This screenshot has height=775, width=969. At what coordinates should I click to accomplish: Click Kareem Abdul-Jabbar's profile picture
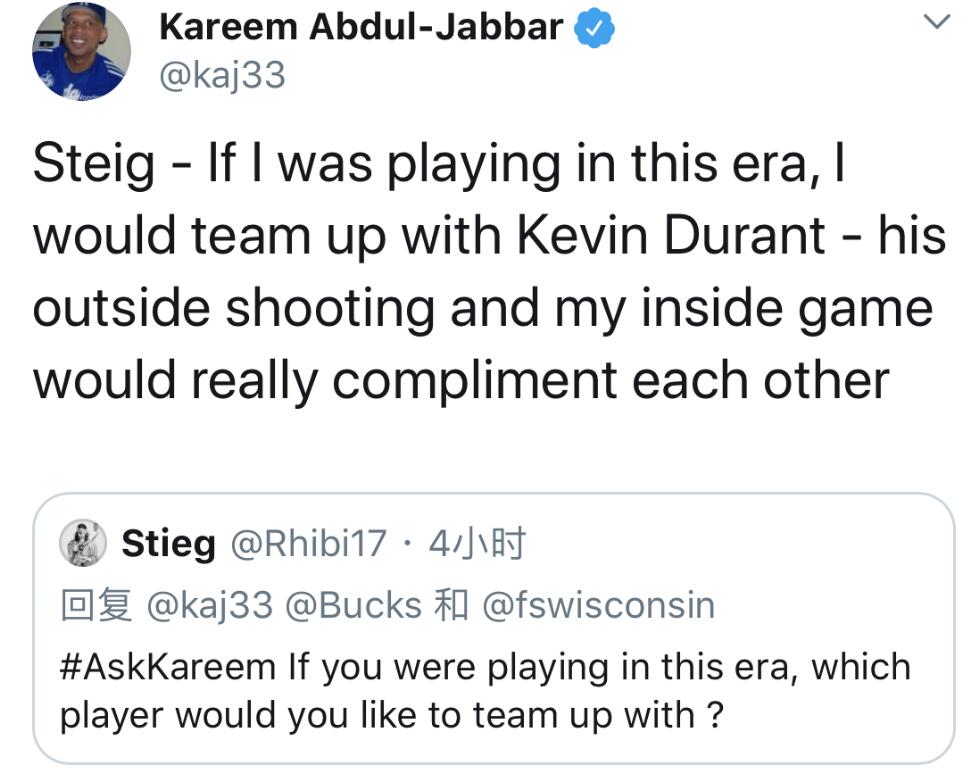(81, 50)
